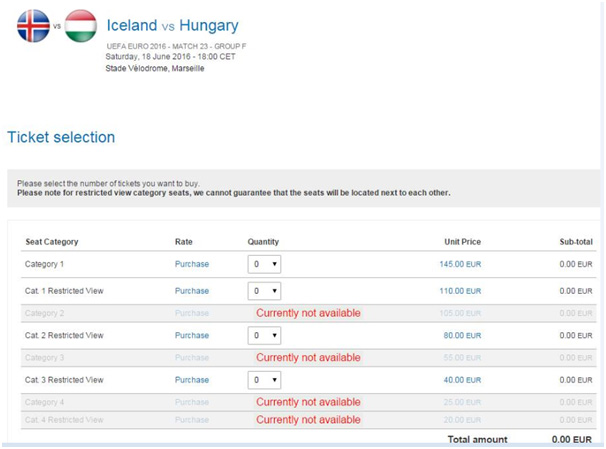The image size is (606, 449).
Task: Click the Cat. 1 Restricted View label
Action: click(x=64, y=291)
